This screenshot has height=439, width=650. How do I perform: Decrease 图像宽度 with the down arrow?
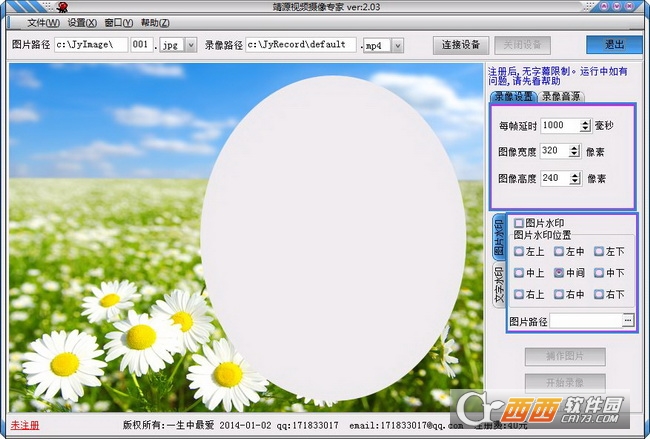[x=575, y=155]
